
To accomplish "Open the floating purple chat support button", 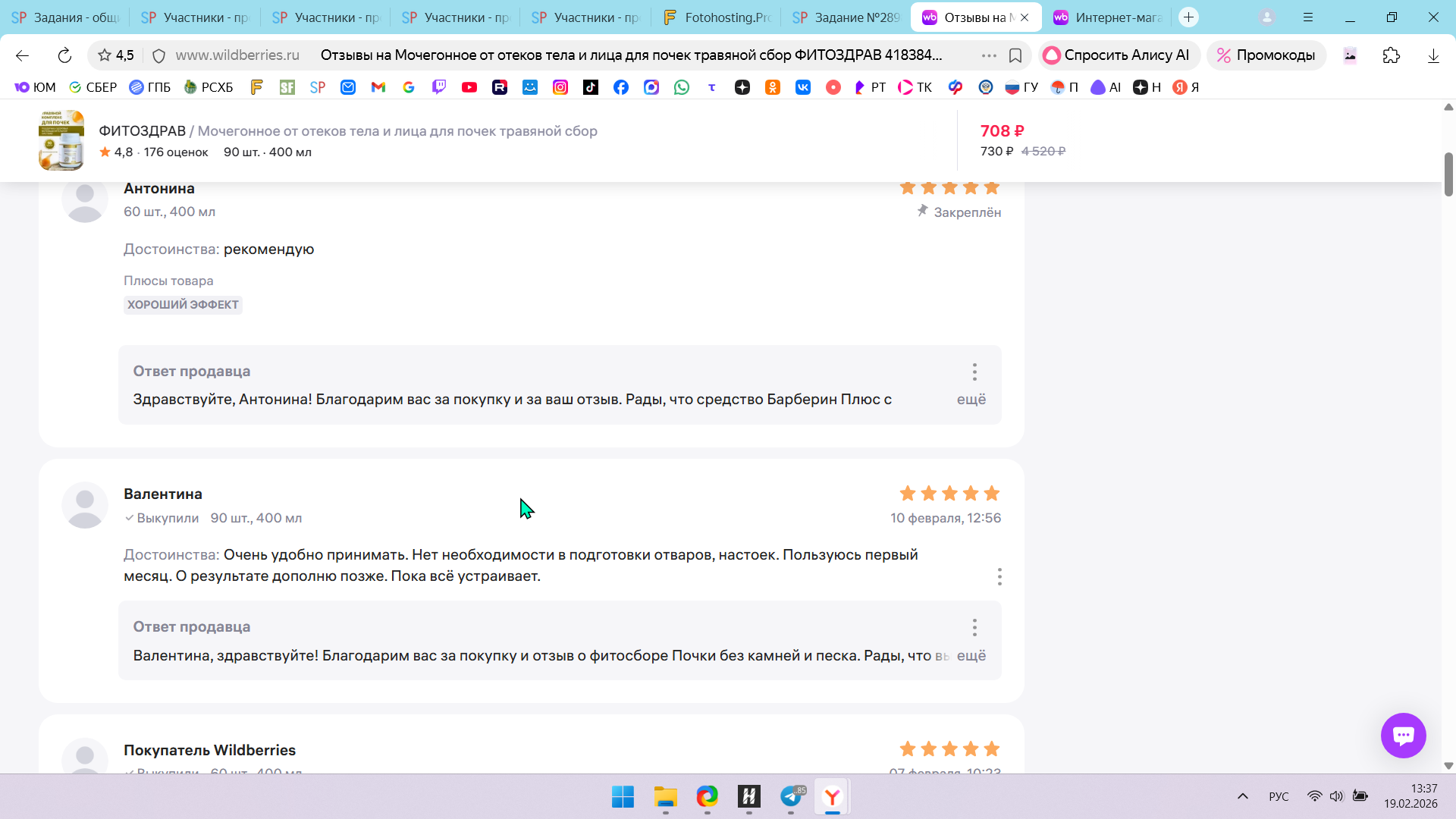I will (x=1403, y=735).
